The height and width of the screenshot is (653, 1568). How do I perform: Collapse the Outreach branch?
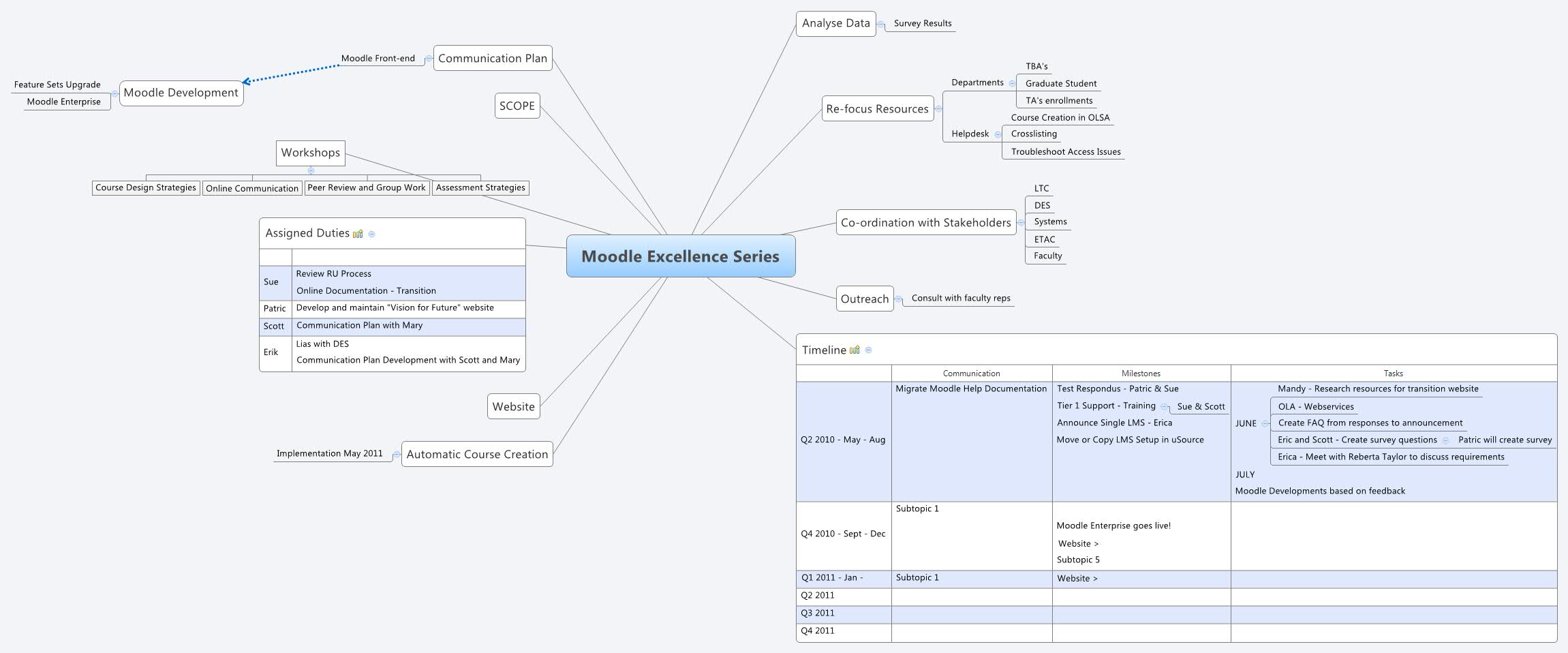(899, 298)
